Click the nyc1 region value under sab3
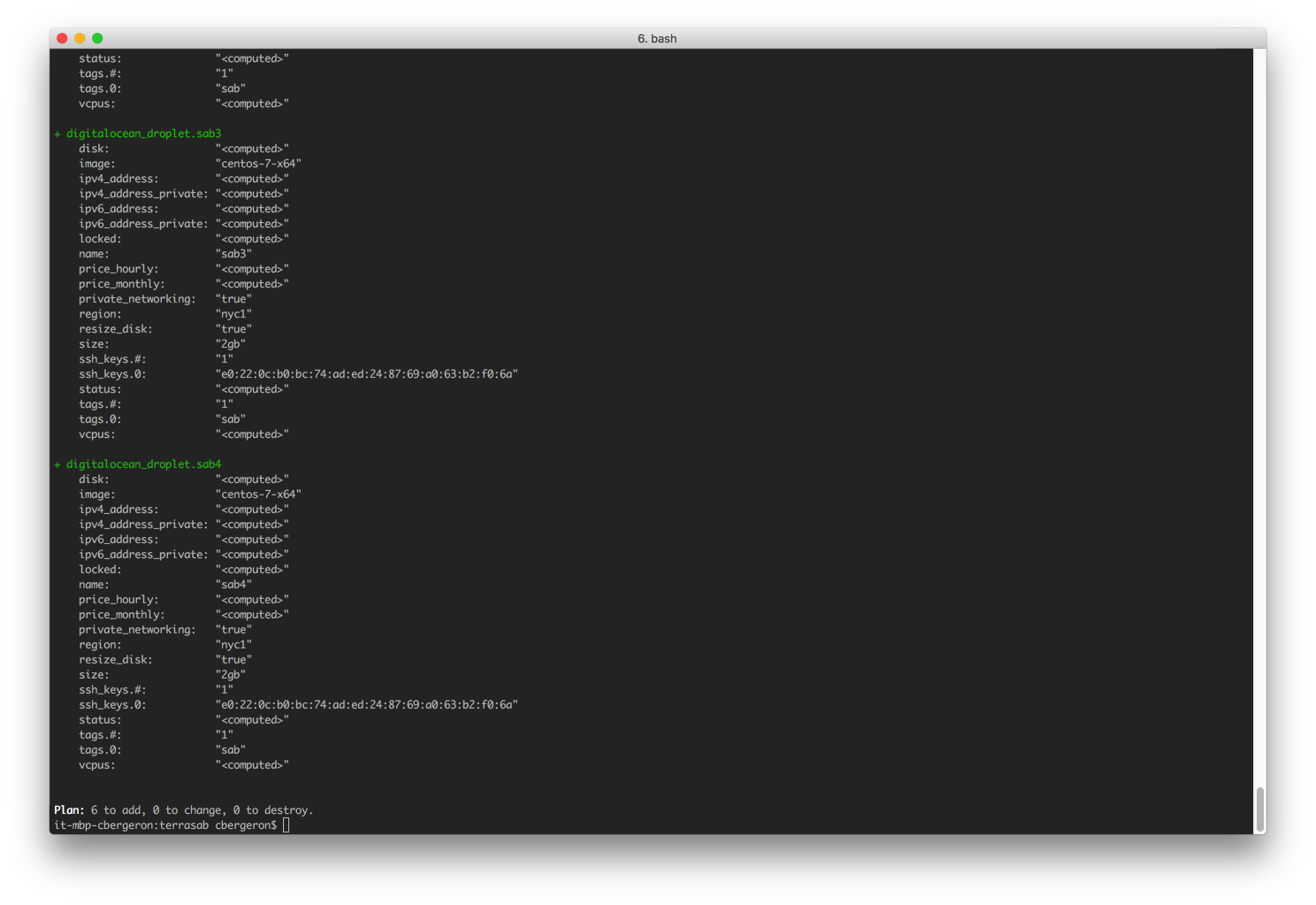1316x905 pixels. tap(233, 313)
